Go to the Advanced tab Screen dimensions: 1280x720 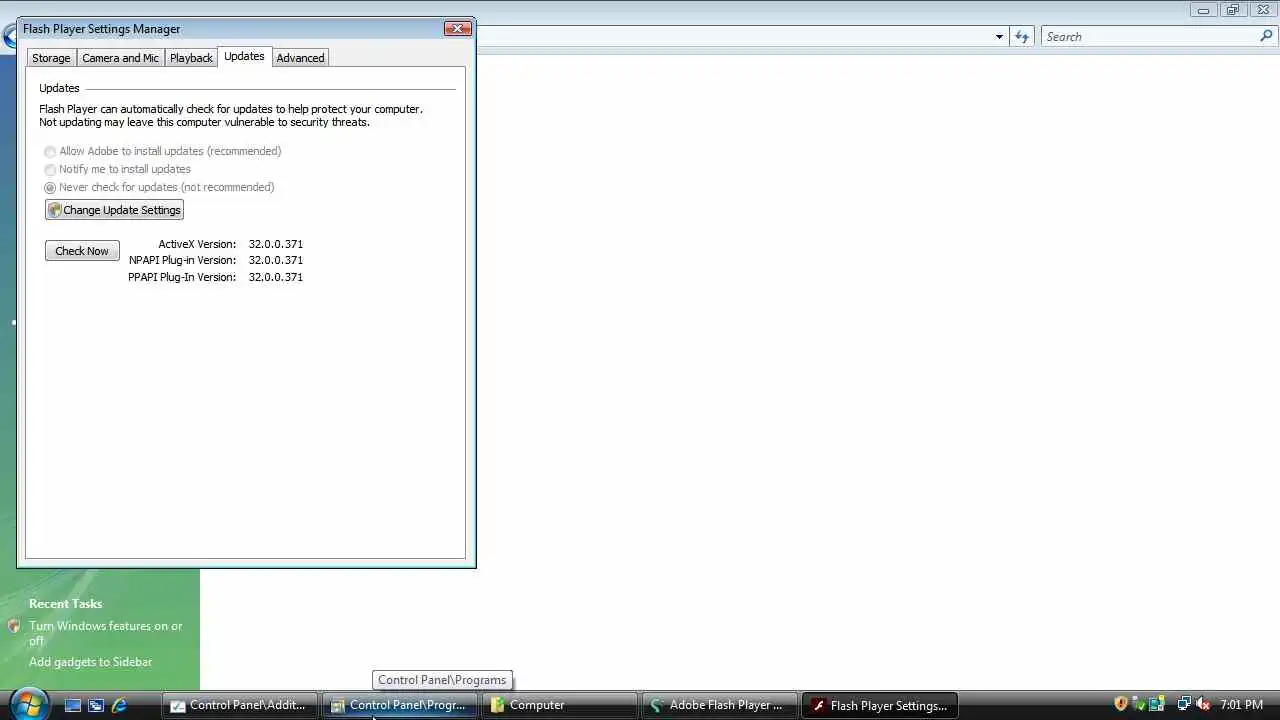click(x=300, y=58)
